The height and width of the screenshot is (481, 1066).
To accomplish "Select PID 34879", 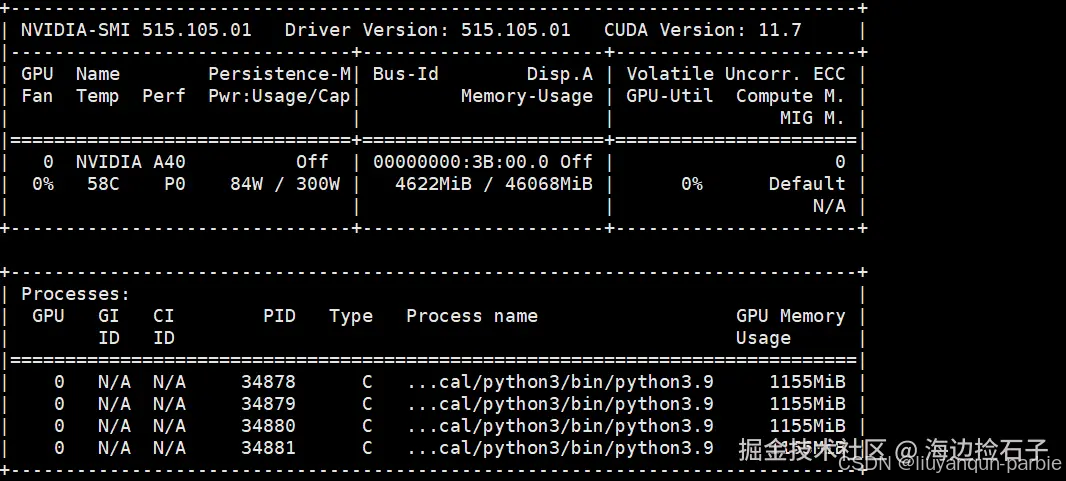I will pos(269,404).
